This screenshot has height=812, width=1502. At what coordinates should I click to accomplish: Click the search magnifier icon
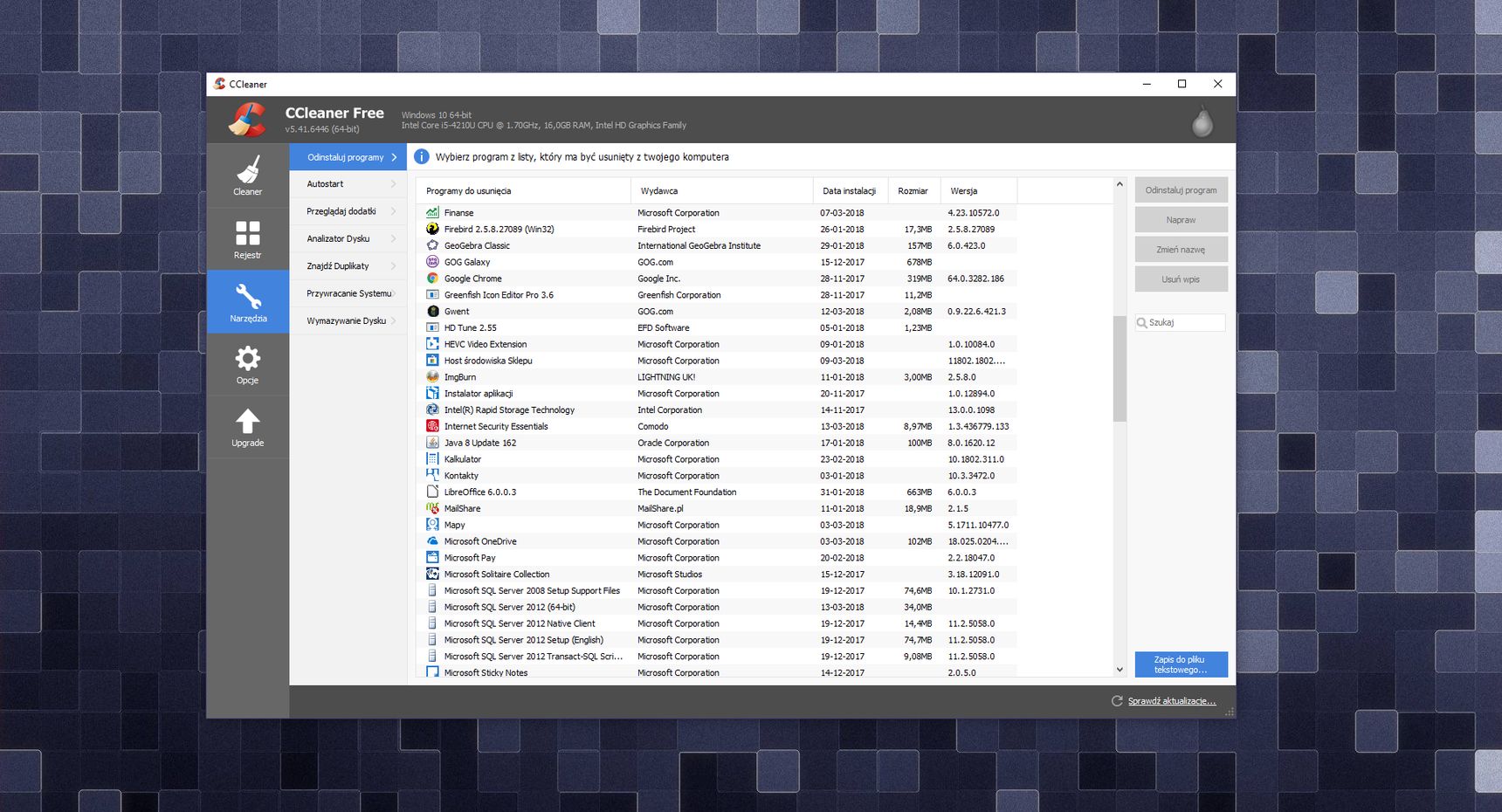click(1141, 322)
